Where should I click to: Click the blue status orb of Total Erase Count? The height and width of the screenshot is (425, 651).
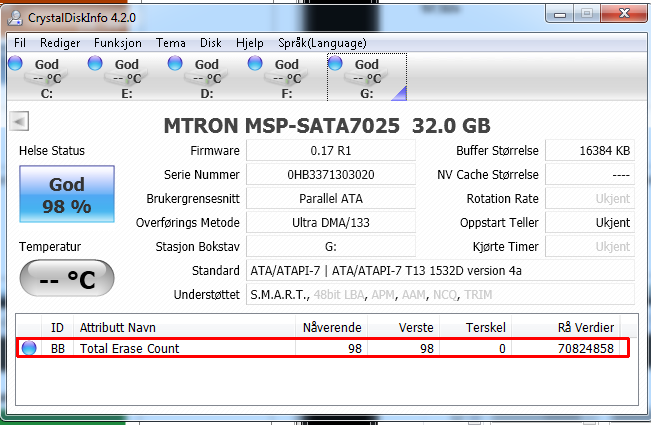coord(29,348)
